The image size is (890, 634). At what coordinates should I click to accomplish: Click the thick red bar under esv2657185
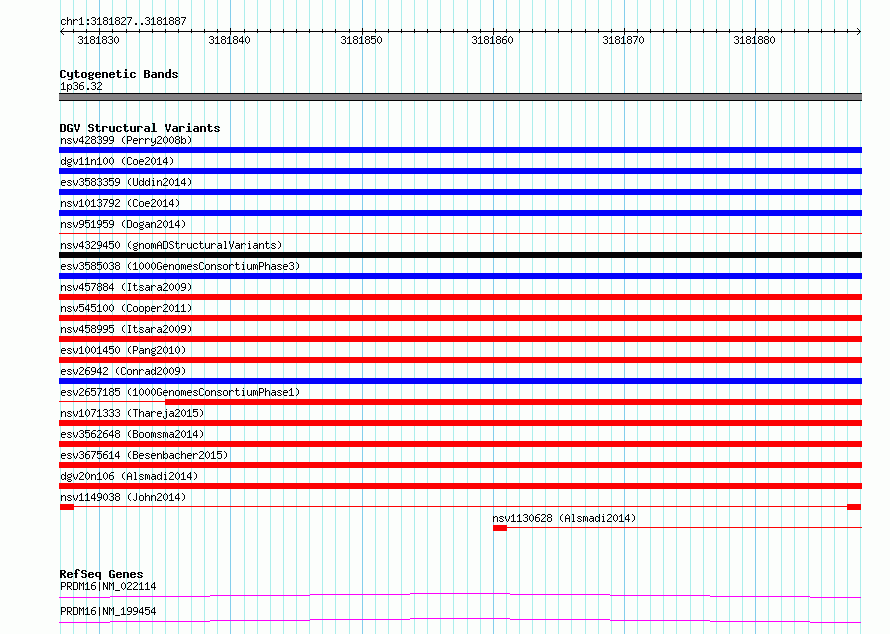[514, 402]
